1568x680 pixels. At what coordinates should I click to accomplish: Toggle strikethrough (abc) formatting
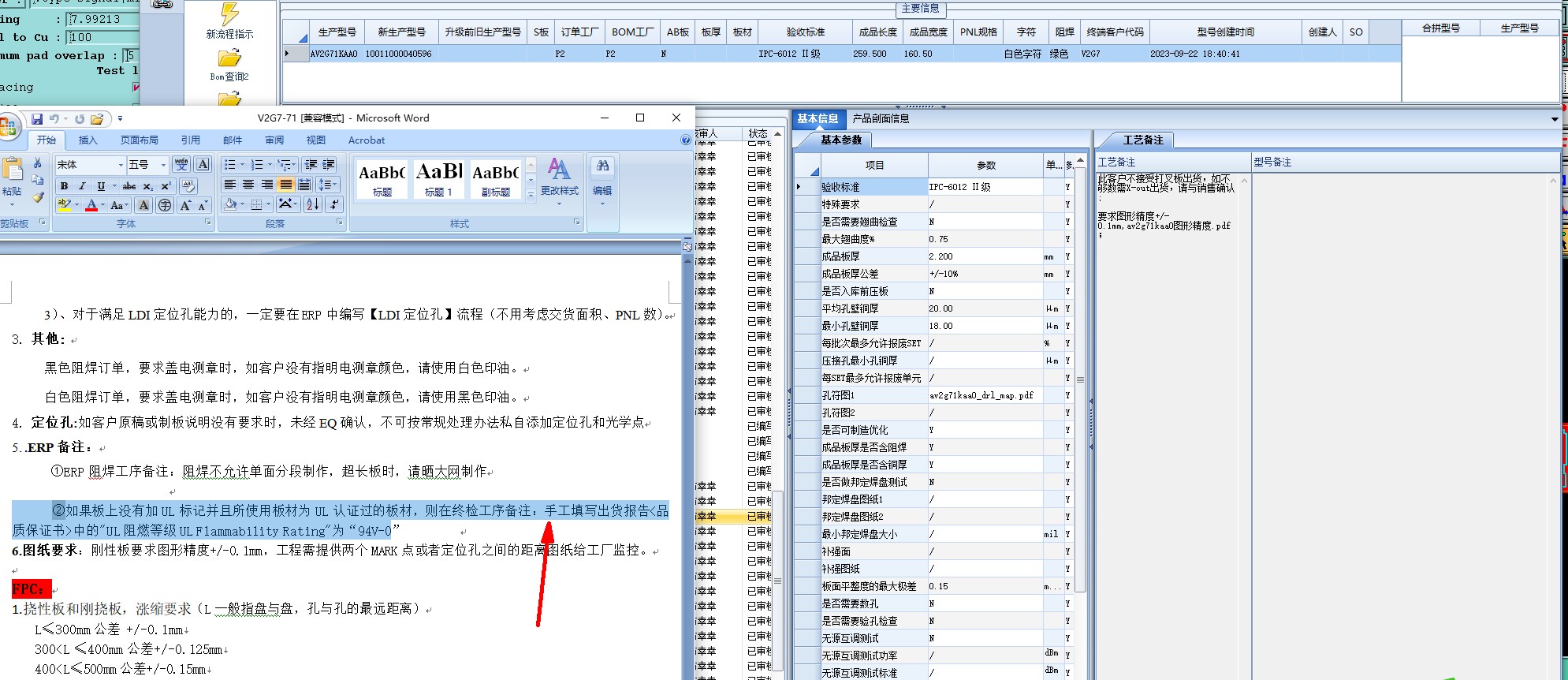[129, 186]
